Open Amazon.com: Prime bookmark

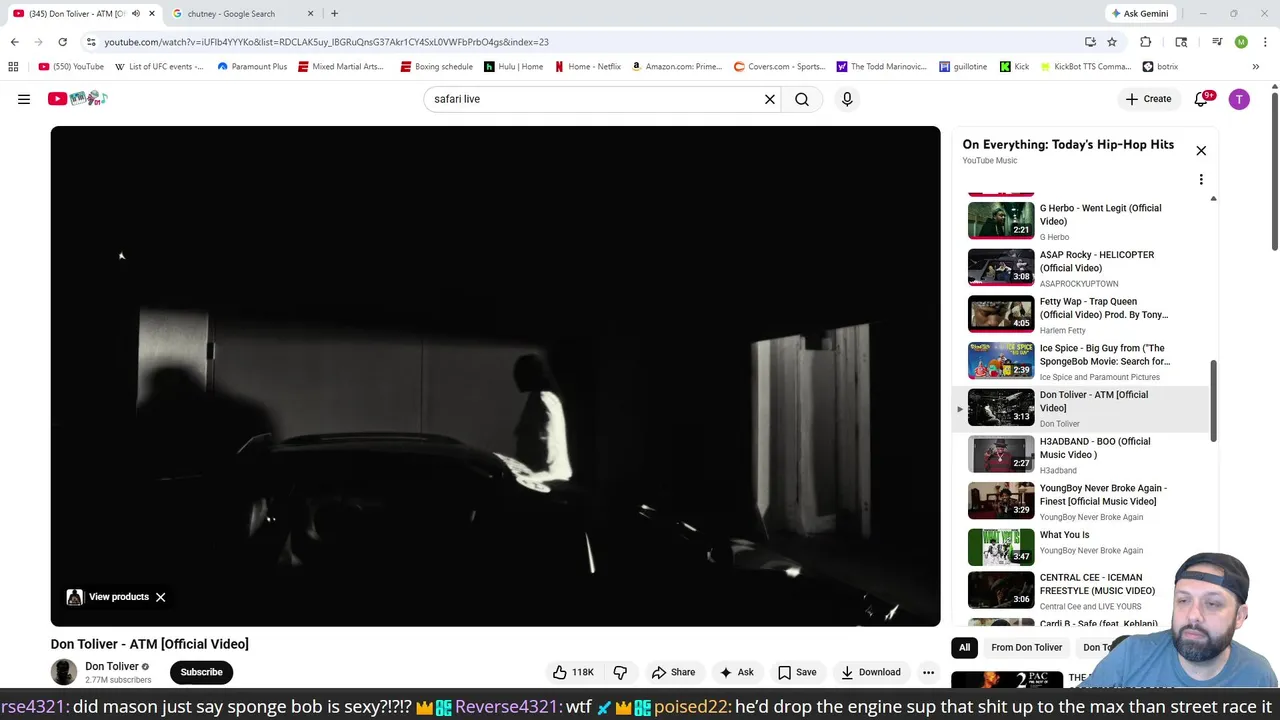pyautogui.click(x=677, y=67)
